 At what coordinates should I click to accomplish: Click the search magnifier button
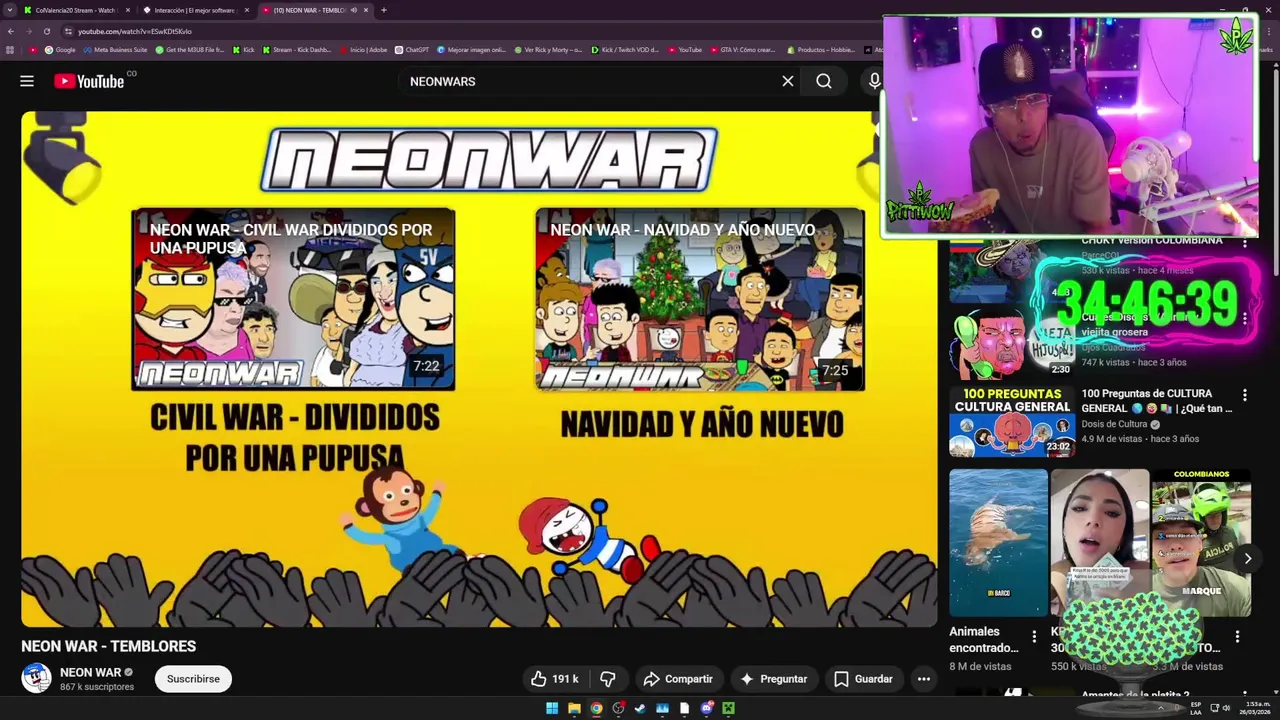824,81
